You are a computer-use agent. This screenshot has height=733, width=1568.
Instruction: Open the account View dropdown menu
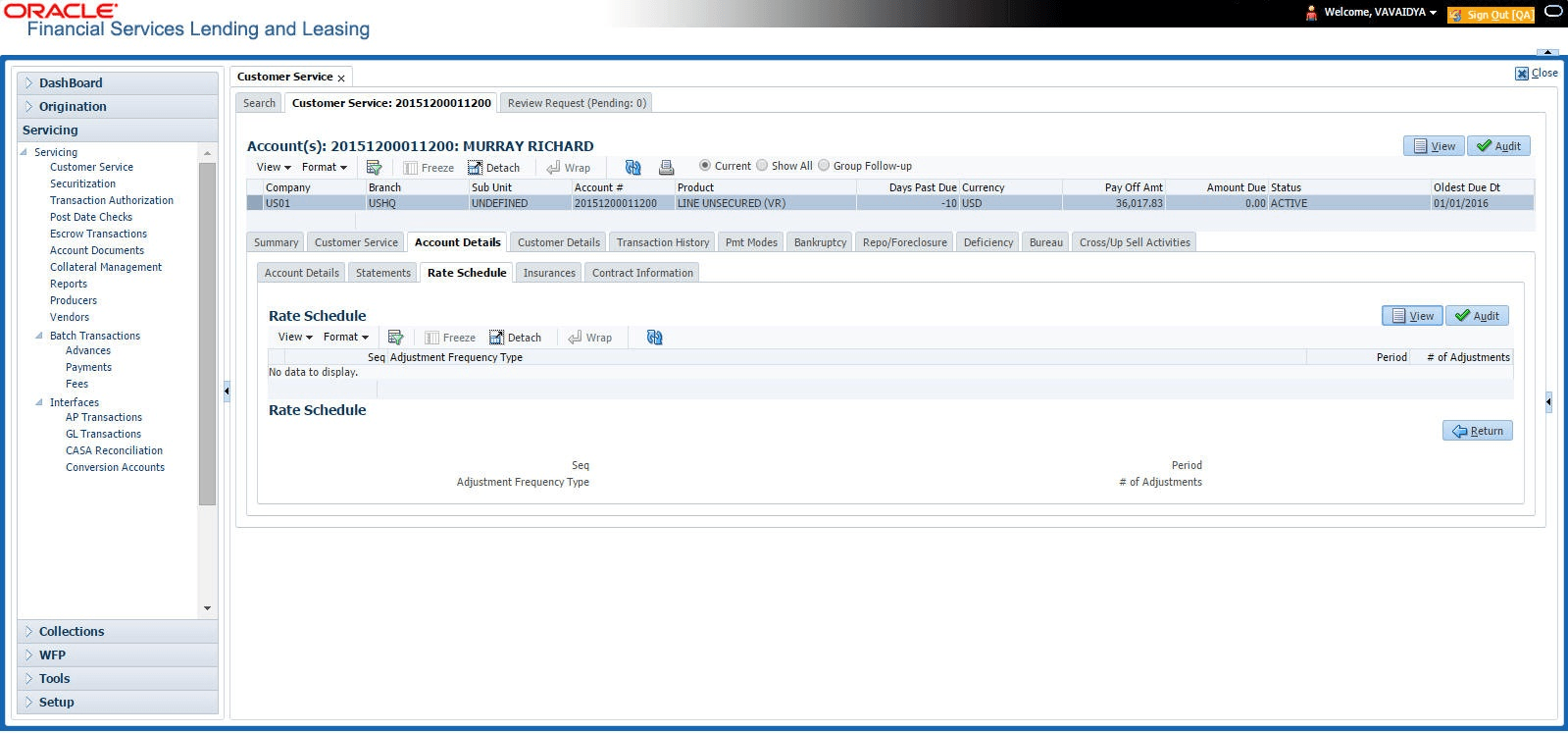click(274, 167)
